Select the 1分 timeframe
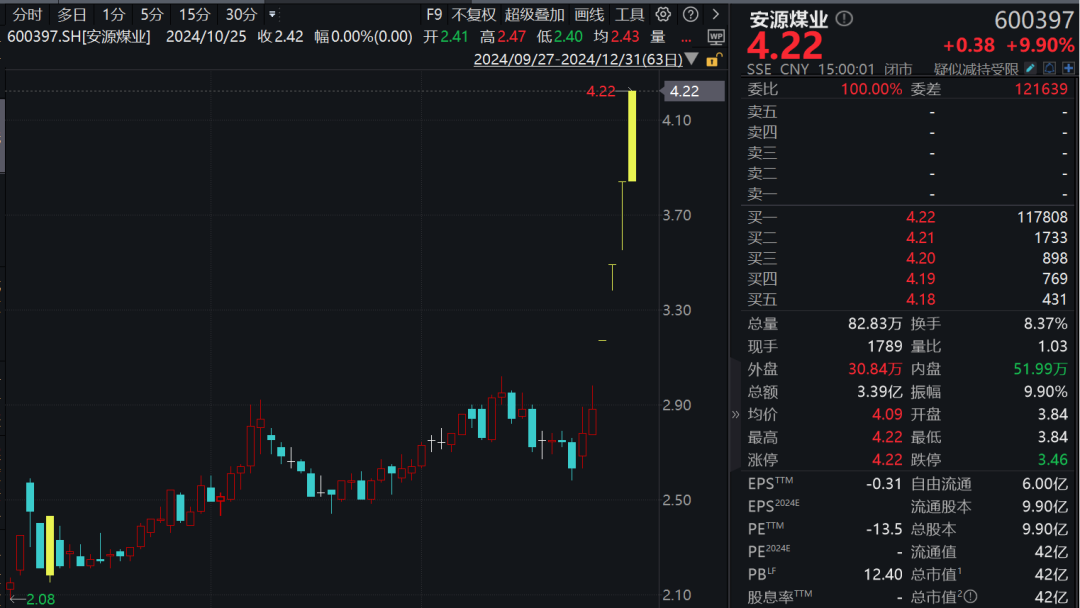 coord(114,14)
